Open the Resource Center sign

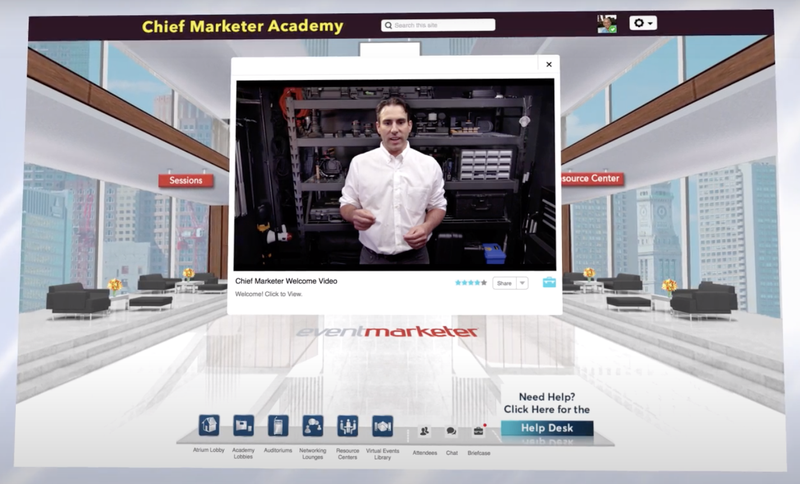[592, 179]
